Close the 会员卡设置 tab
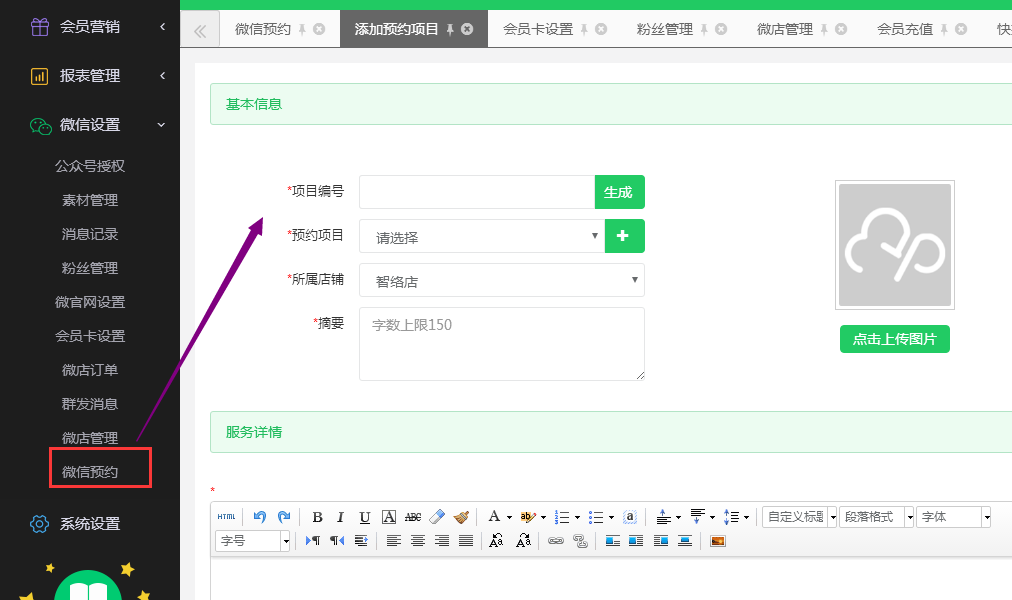 click(601, 29)
